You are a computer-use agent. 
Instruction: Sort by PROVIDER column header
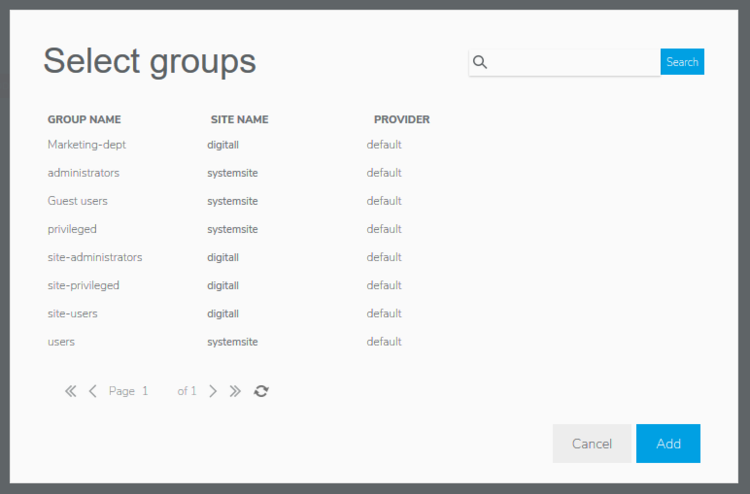tap(402, 120)
